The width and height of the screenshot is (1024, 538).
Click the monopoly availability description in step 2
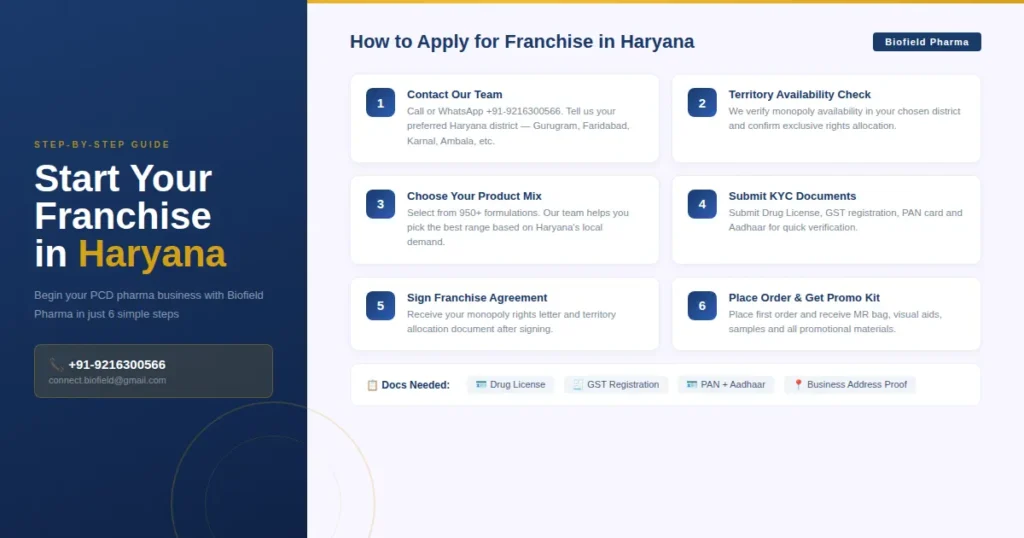(844, 118)
